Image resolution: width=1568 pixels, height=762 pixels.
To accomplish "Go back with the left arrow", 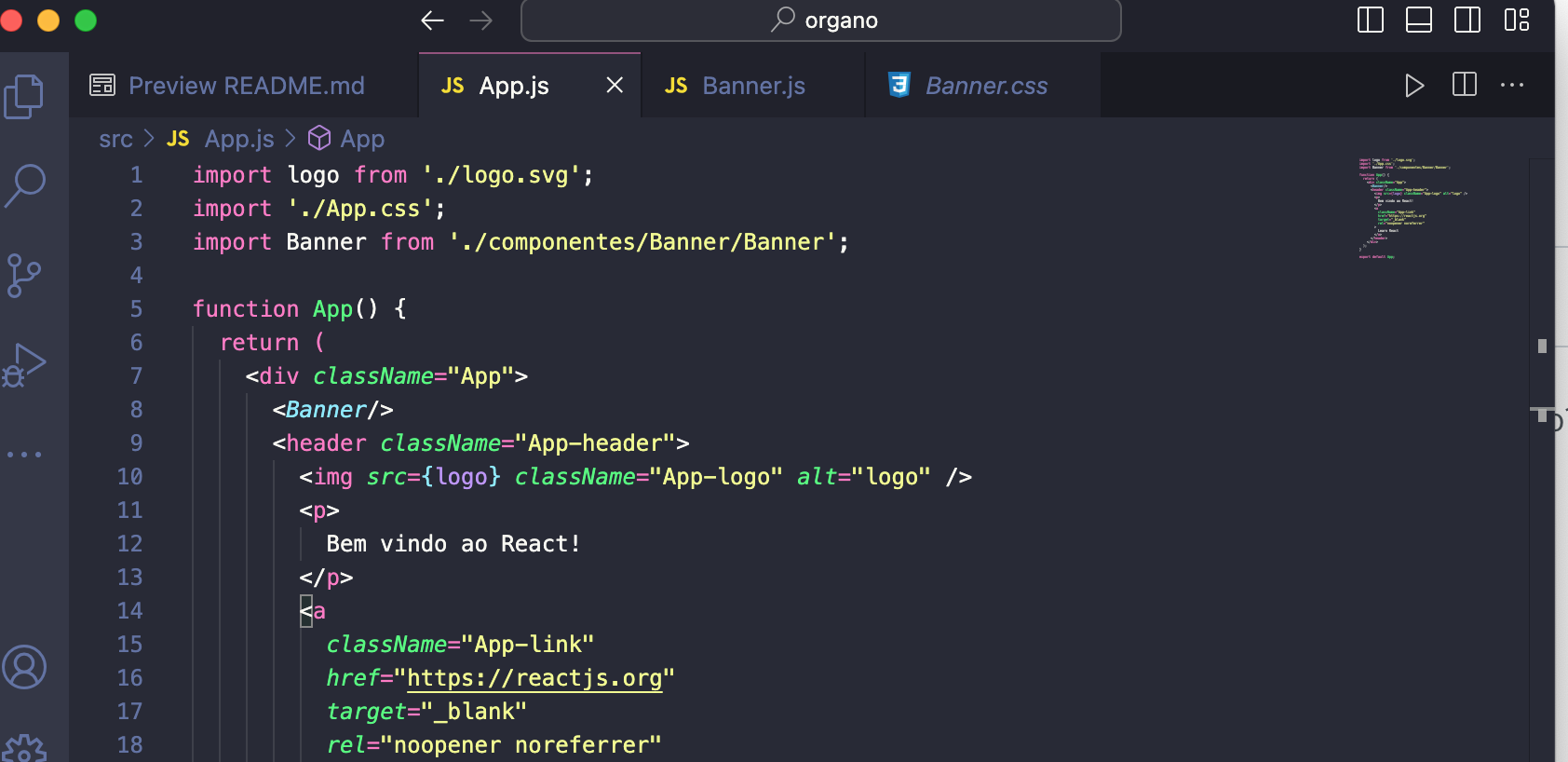I will click(x=432, y=20).
